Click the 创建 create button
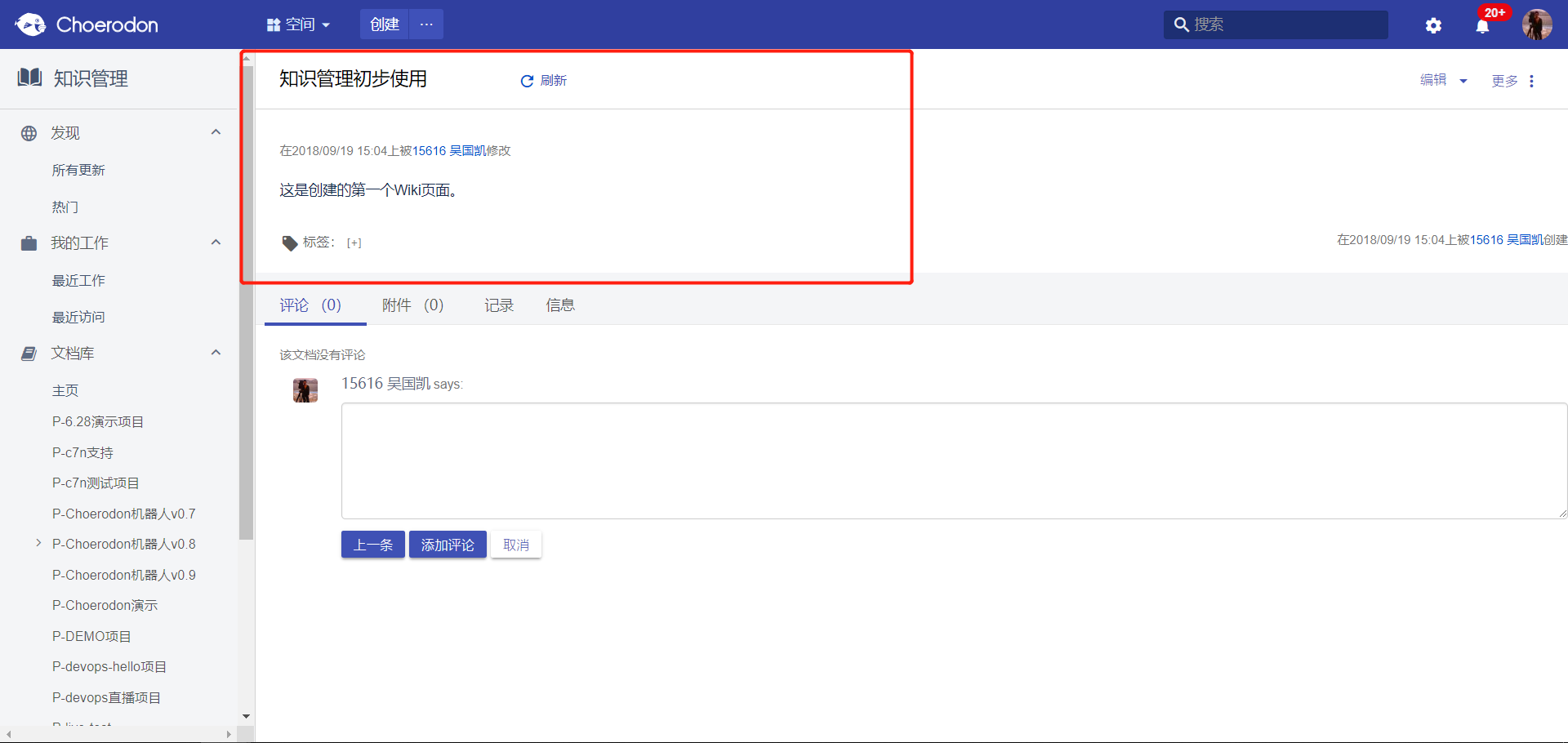The height and width of the screenshot is (743, 1568). coord(385,24)
